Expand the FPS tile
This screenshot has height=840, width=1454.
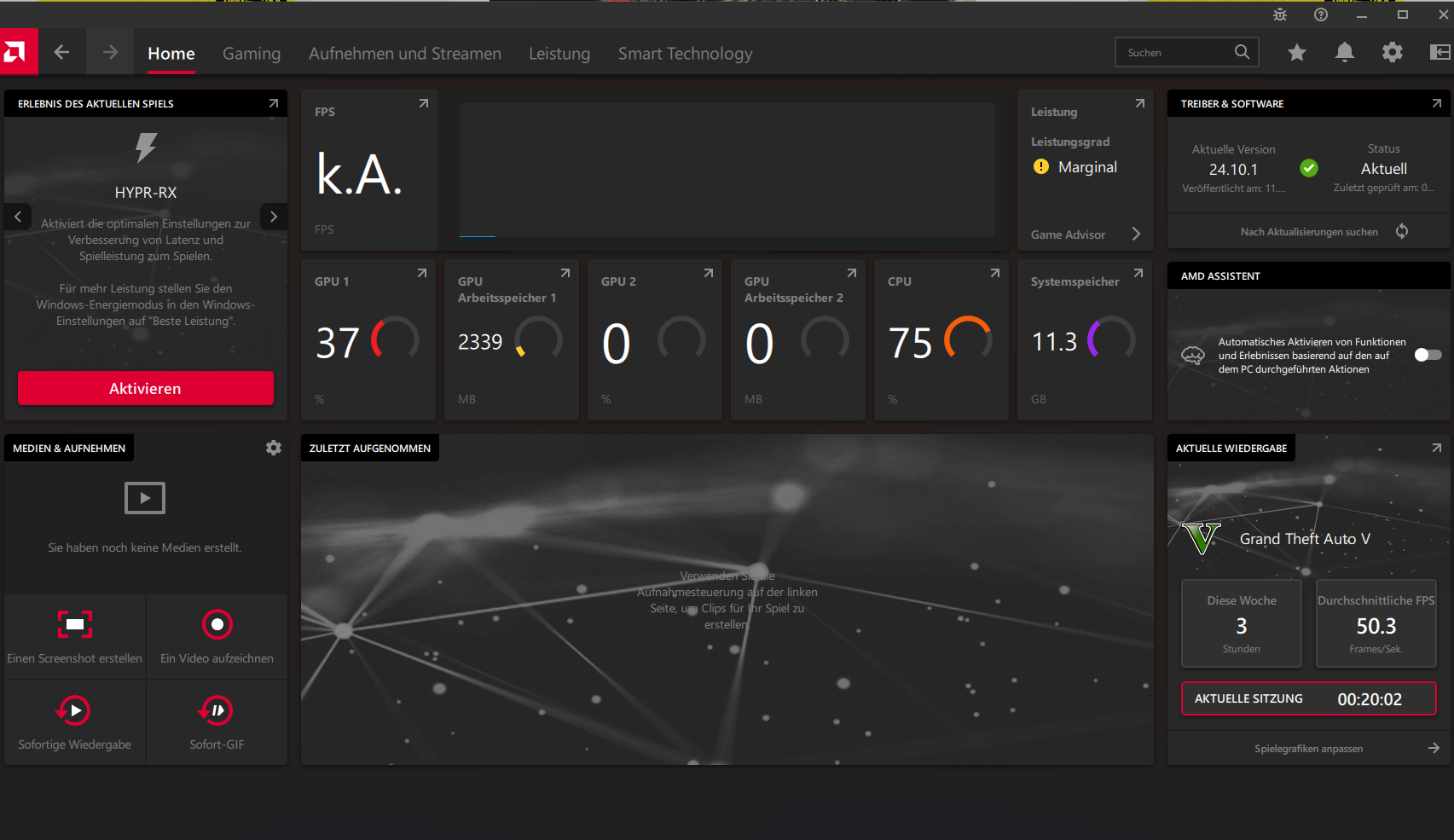tap(424, 103)
